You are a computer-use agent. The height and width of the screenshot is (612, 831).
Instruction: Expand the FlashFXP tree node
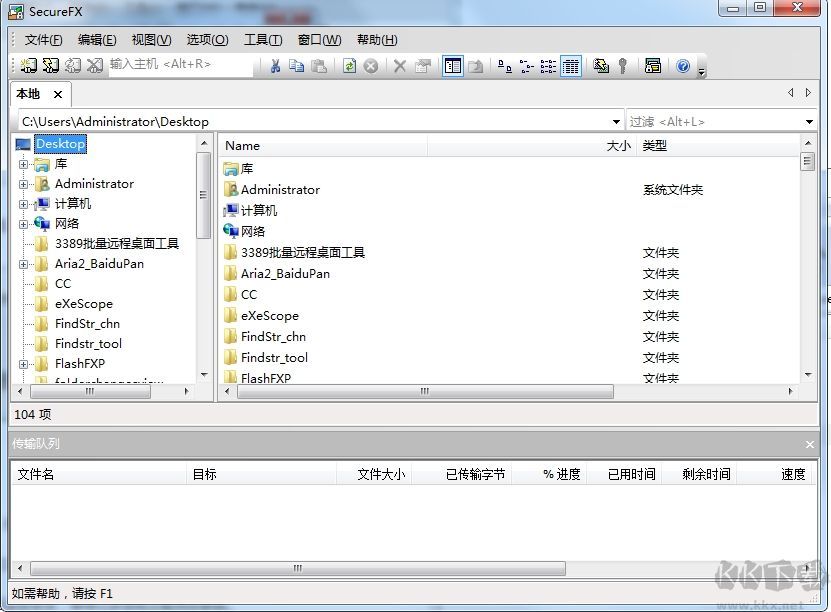click(23, 364)
